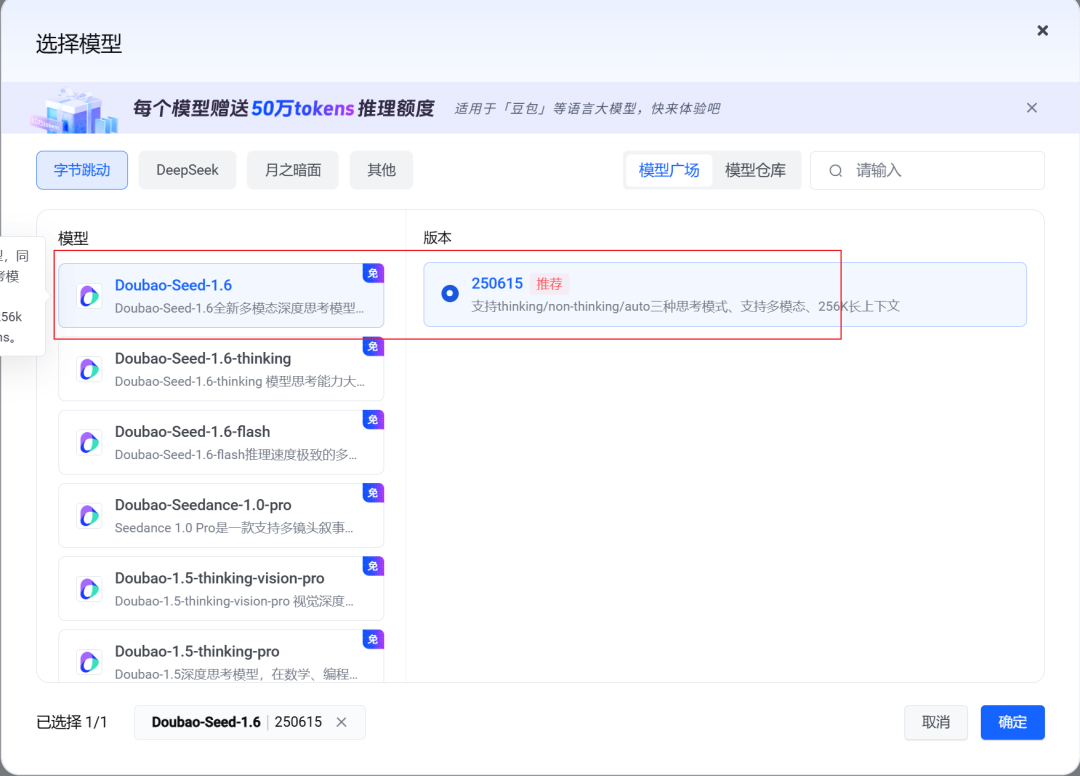The image size is (1080, 776).
Task: Click the 250615 version number text
Action: [497, 284]
